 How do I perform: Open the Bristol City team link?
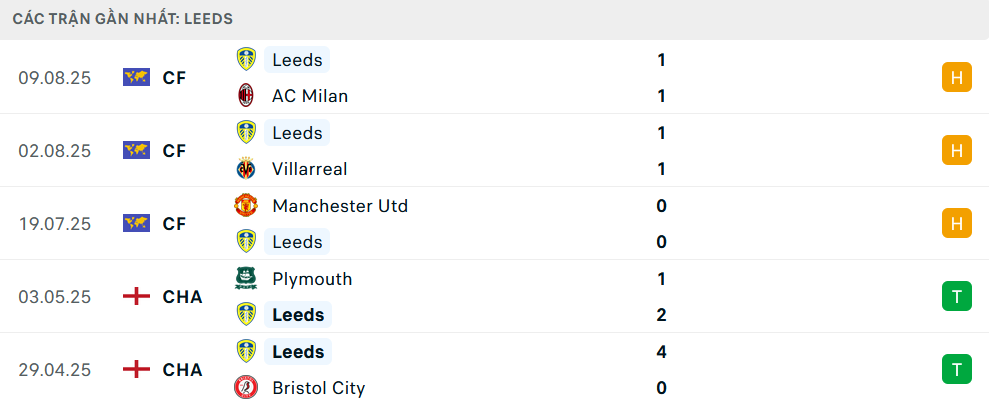point(318,388)
